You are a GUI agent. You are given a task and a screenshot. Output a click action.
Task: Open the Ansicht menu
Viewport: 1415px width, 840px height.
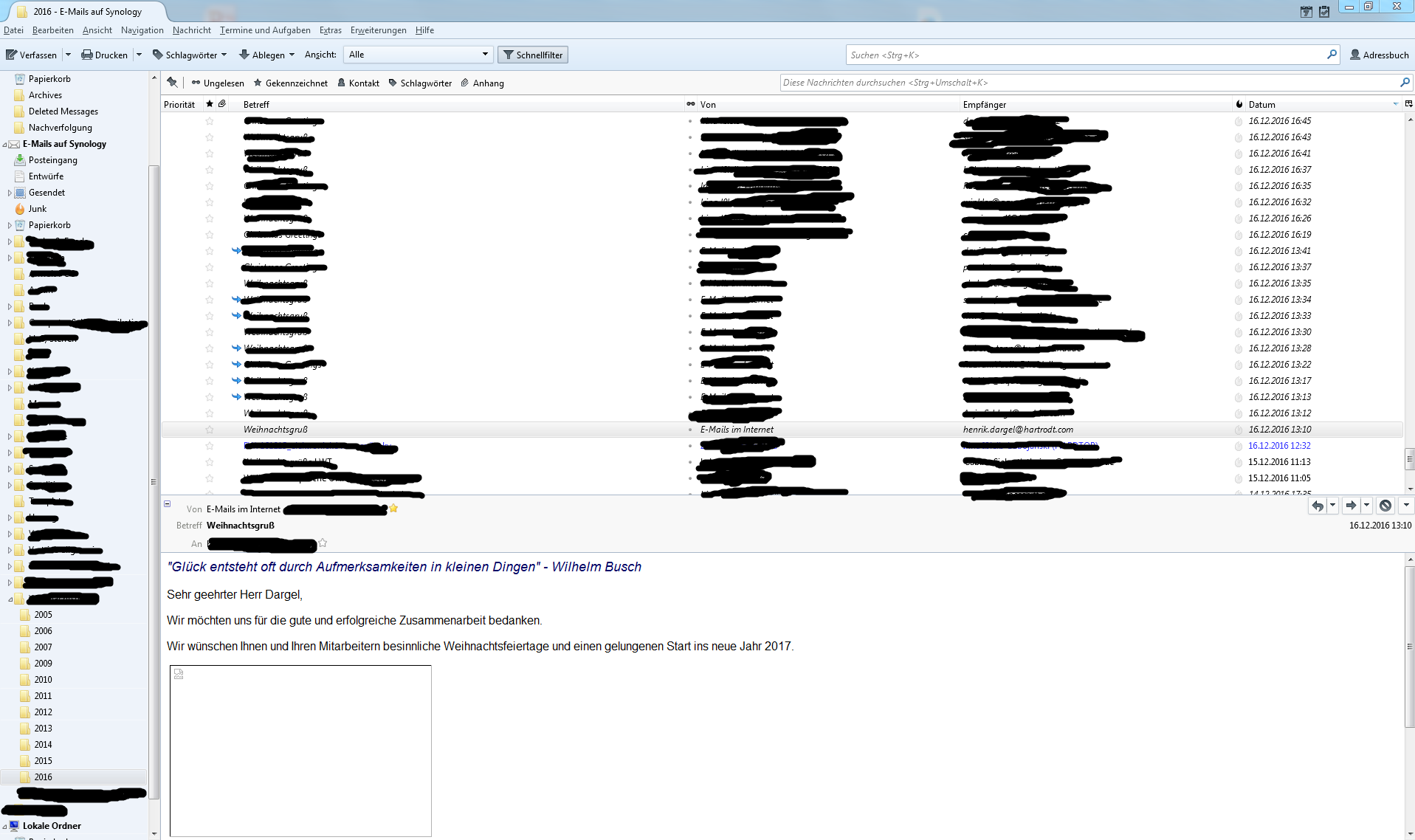point(97,30)
